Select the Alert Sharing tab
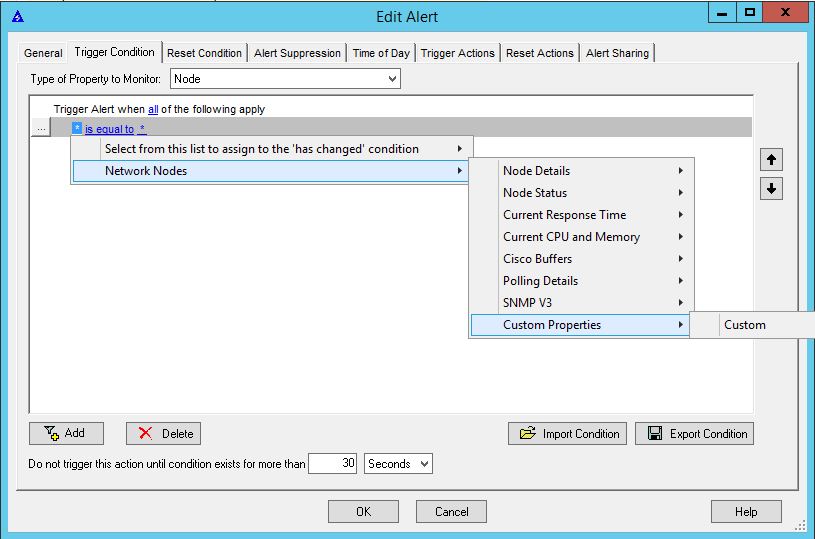The width and height of the screenshot is (815, 539). click(617, 53)
